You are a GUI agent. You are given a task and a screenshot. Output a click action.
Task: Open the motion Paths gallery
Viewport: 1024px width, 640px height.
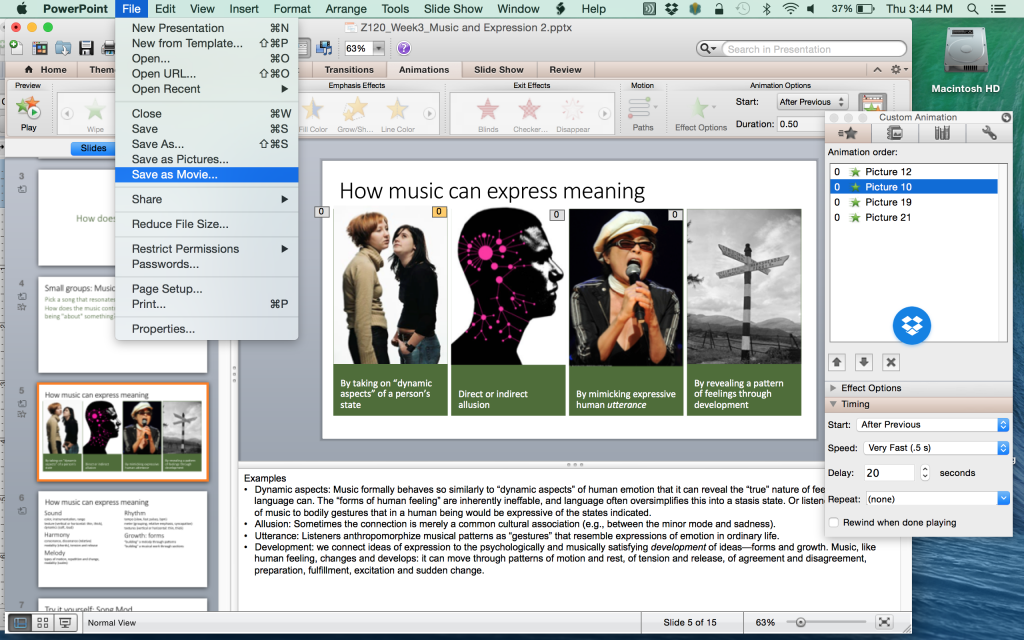[643, 113]
